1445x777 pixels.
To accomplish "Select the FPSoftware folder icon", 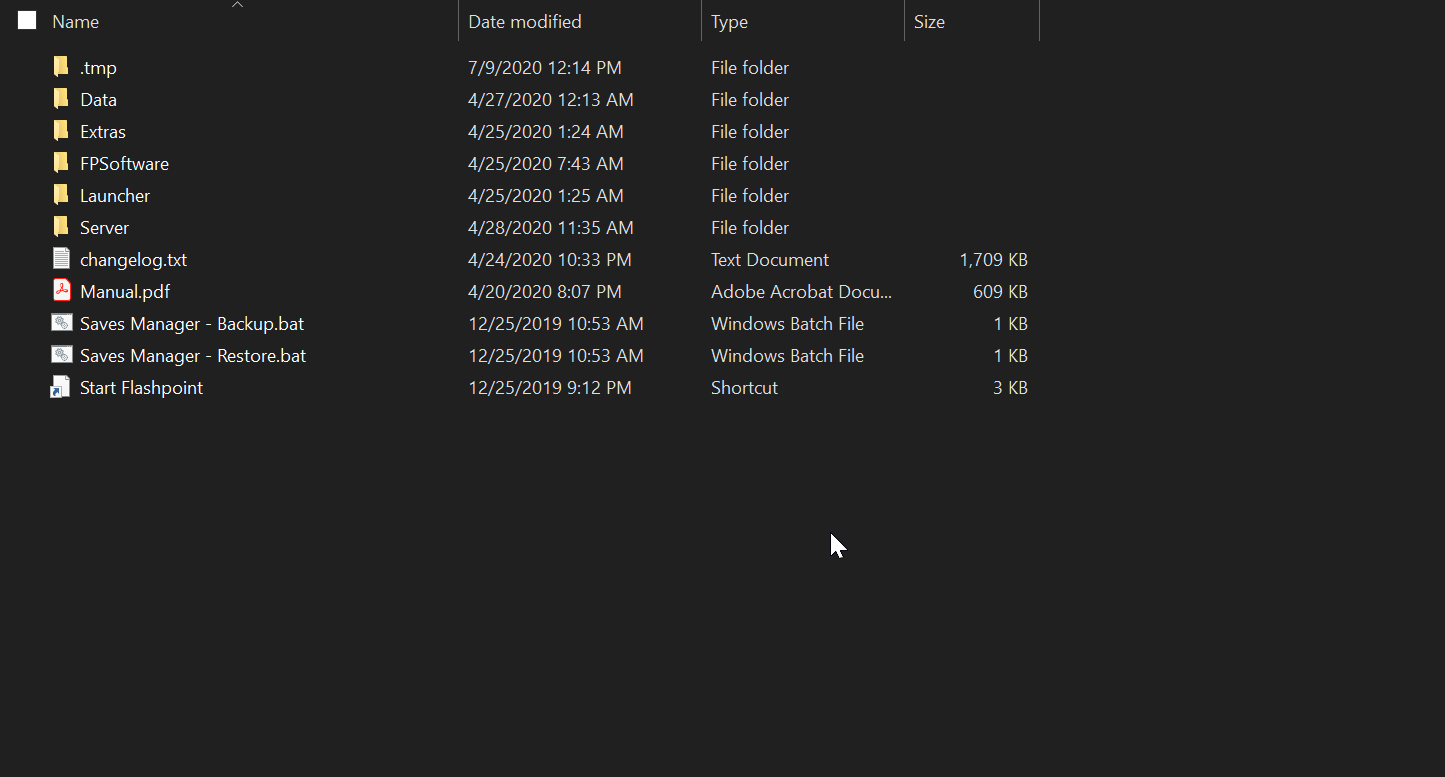I will pyautogui.click(x=60, y=163).
